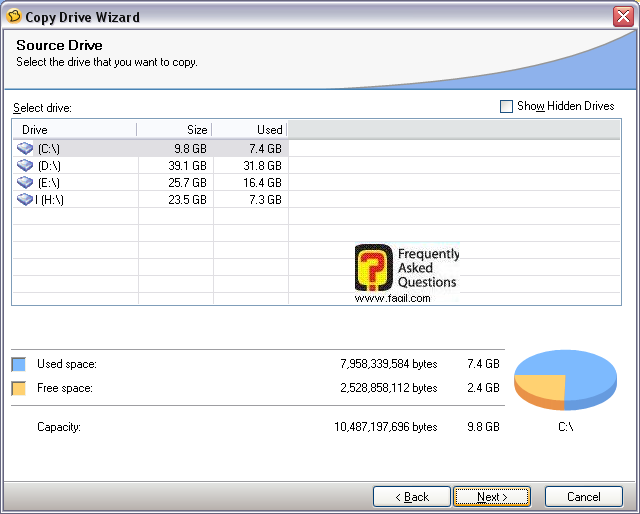Open the www.faqil.com link
The width and height of the screenshot is (640, 514).
tap(391, 298)
